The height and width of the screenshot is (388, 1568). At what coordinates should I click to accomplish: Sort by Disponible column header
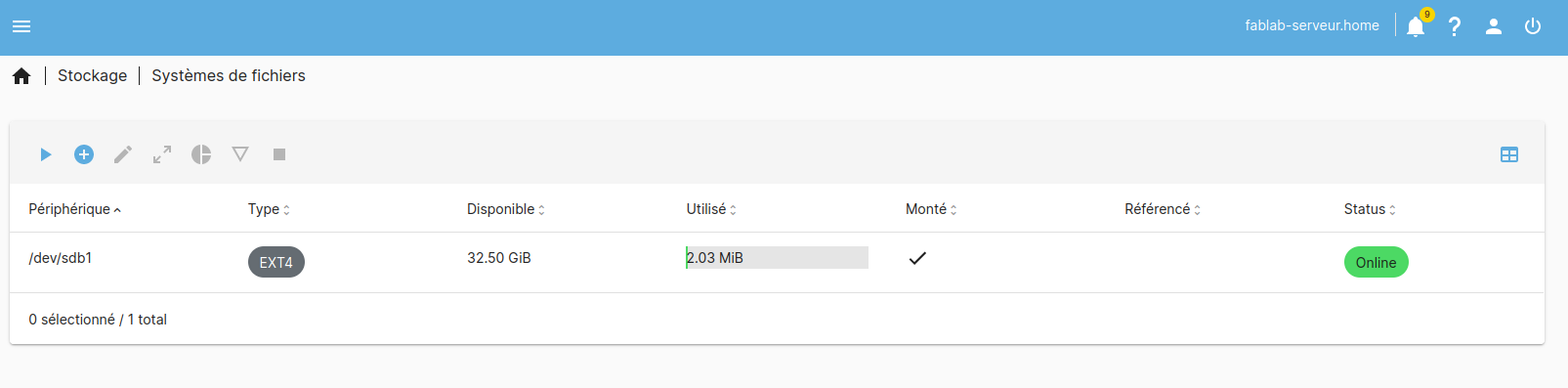[506, 209]
